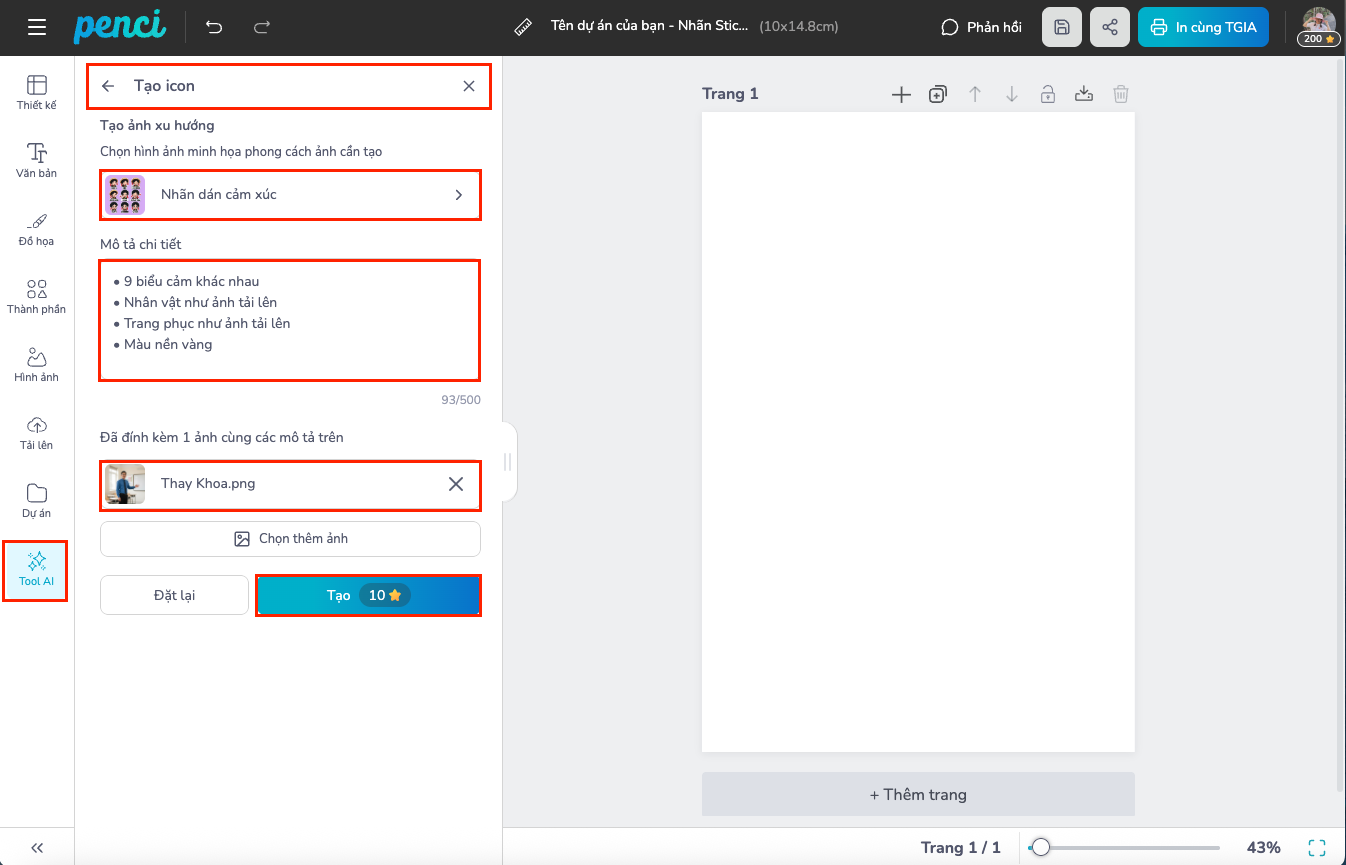Image resolution: width=1346 pixels, height=865 pixels.
Task: Click the Đặt lại reset button
Action: pos(174,595)
